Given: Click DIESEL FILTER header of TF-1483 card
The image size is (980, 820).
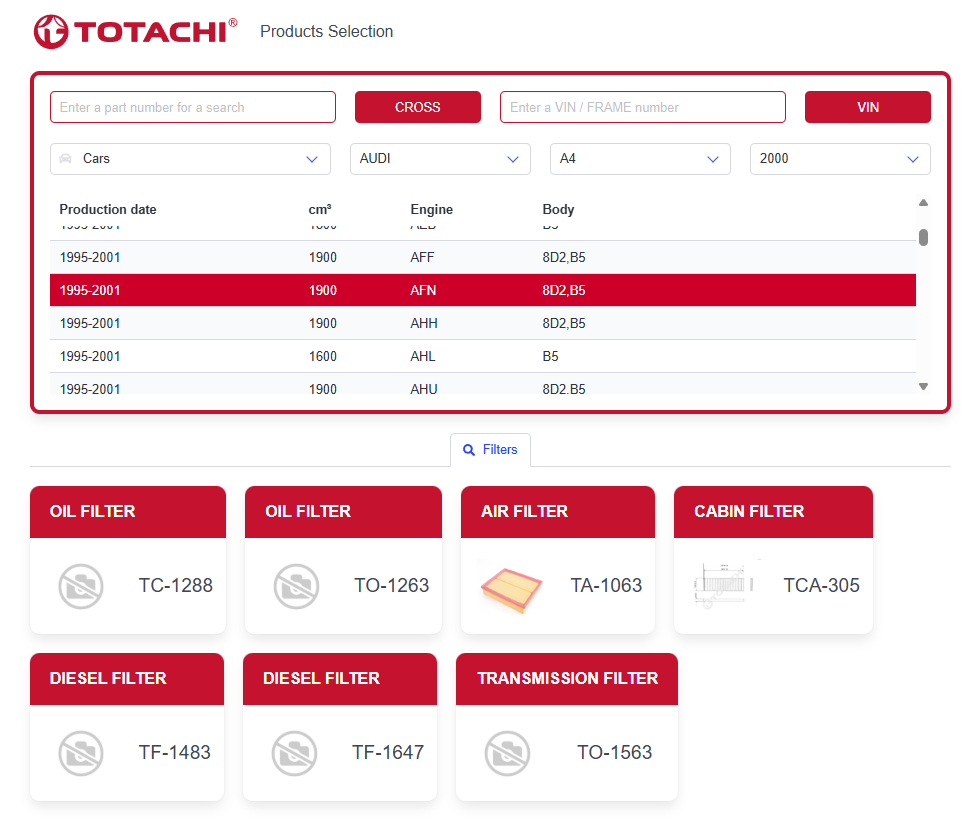Looking at the screenshot, I should tap(127, 679).
